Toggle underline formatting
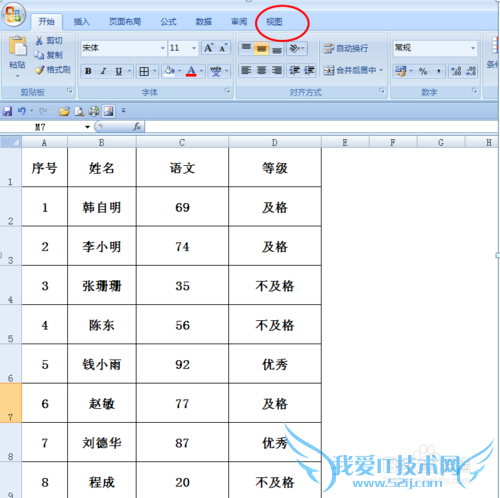The height and width of the screenshot is (498, 500). (118, 71)
